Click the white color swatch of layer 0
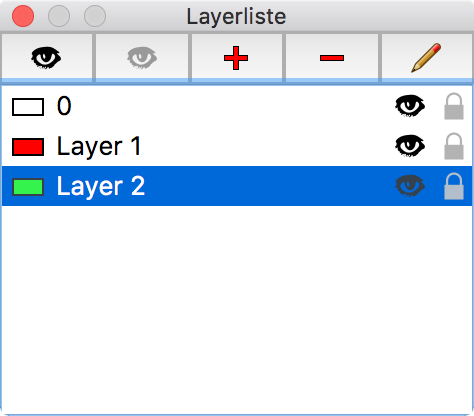474x416 pixels. (28, 107)
